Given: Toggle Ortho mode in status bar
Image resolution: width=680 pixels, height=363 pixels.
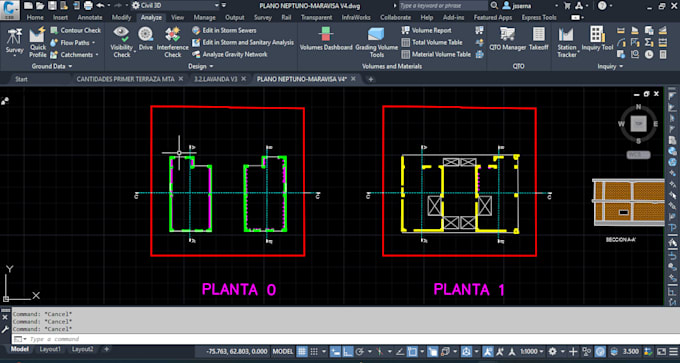Looking at the screenshot, I should tap(347, 351).
